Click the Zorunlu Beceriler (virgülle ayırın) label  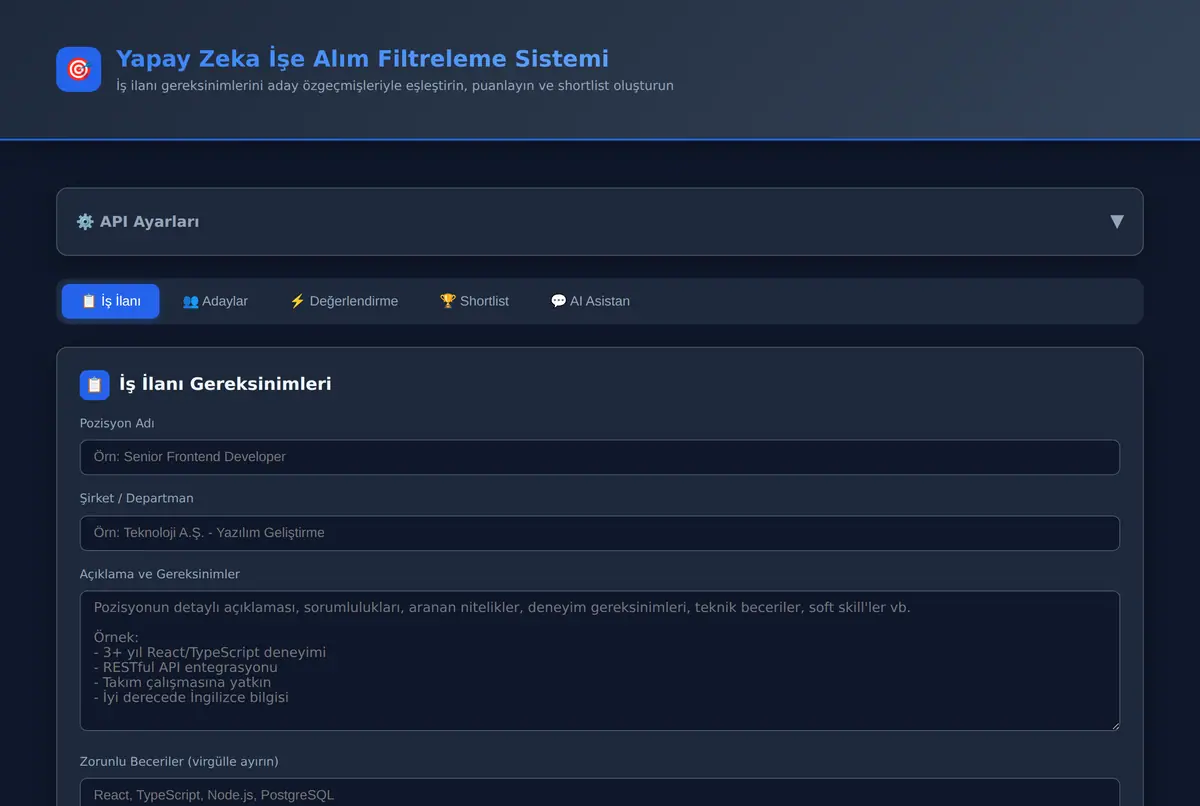pos(179,762)
